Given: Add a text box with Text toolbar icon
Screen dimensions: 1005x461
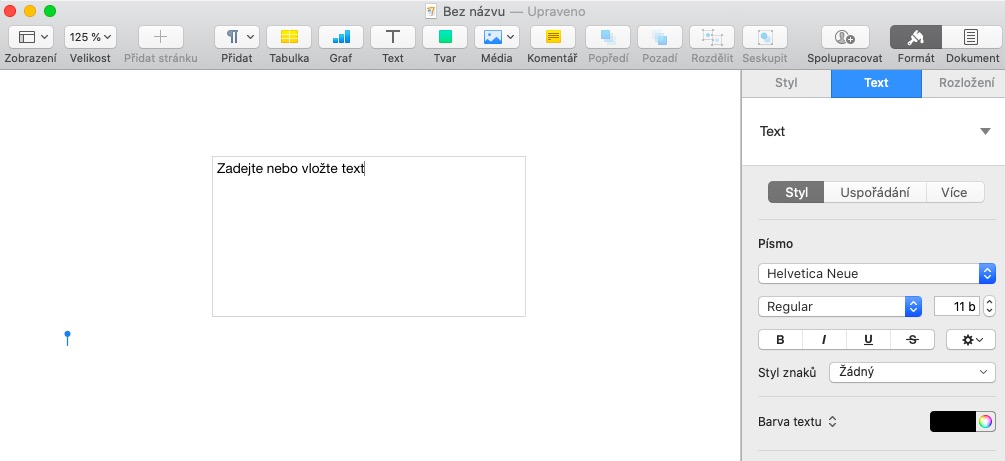Looking at the screenshot, I should point(392,37).
